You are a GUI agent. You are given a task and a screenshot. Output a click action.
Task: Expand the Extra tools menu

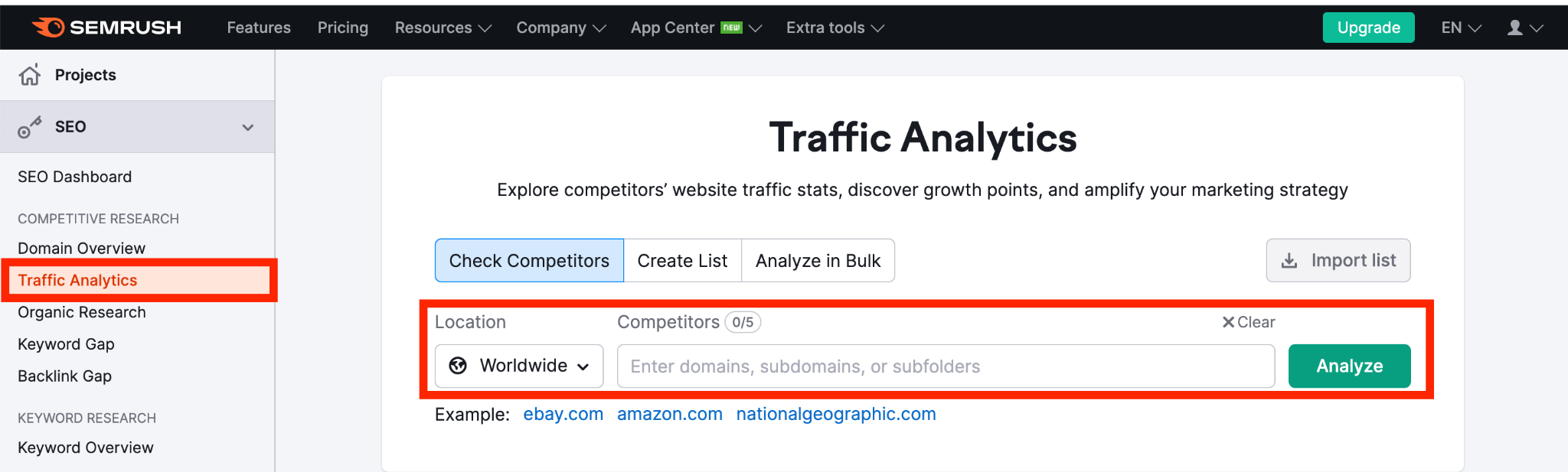click(x=835, y=28)
